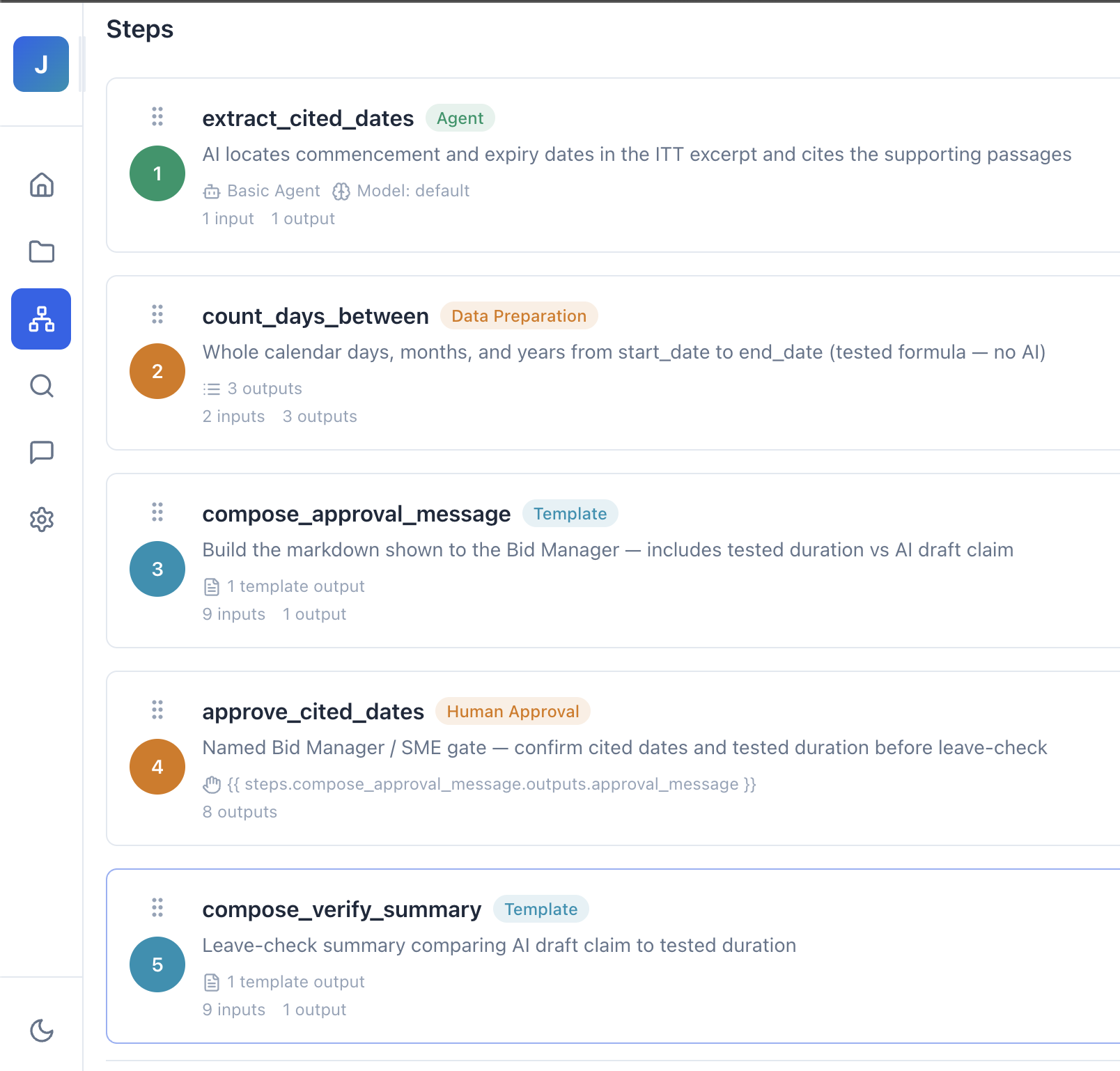
Task: Toggle dark mode with the moon icon
Action: pos(42,1030)
